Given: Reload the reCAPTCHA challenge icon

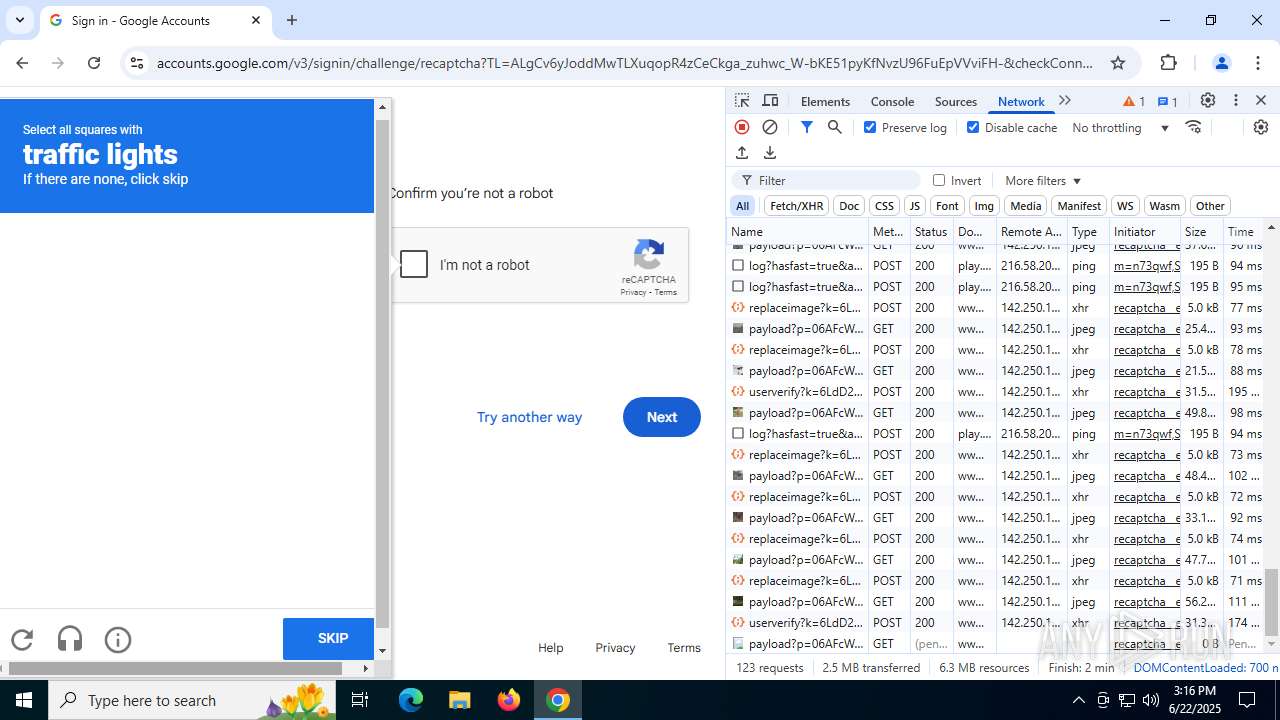Looking at the screenshot, I should click(x=22, y=640).
